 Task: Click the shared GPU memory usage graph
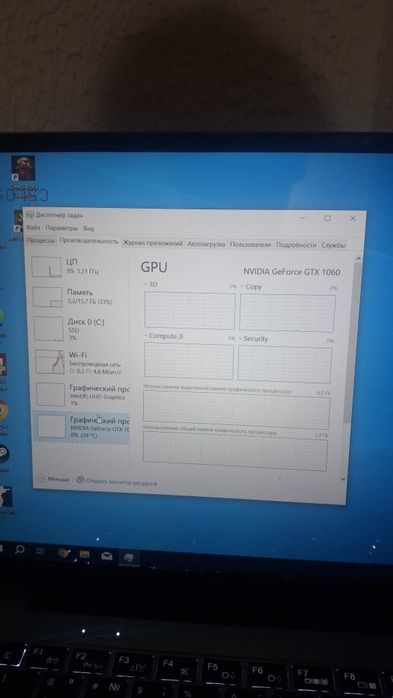tap(235, 451)
